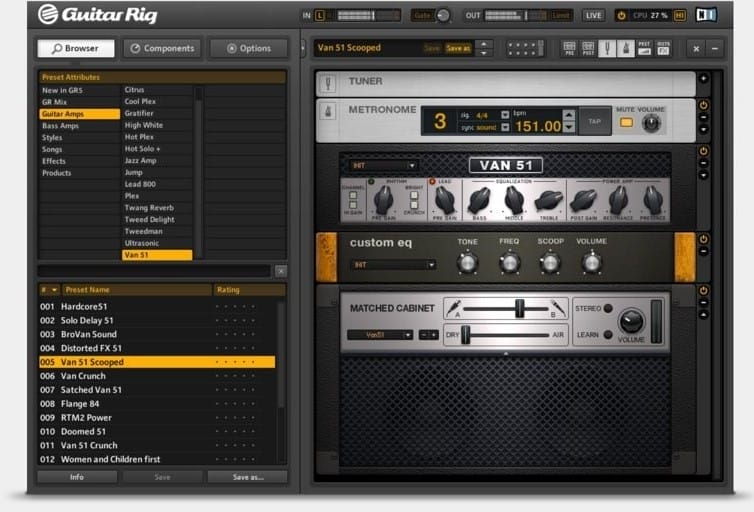754x512 pixels.
Task: Enable LIVE view mode
Action: (593, 15)
